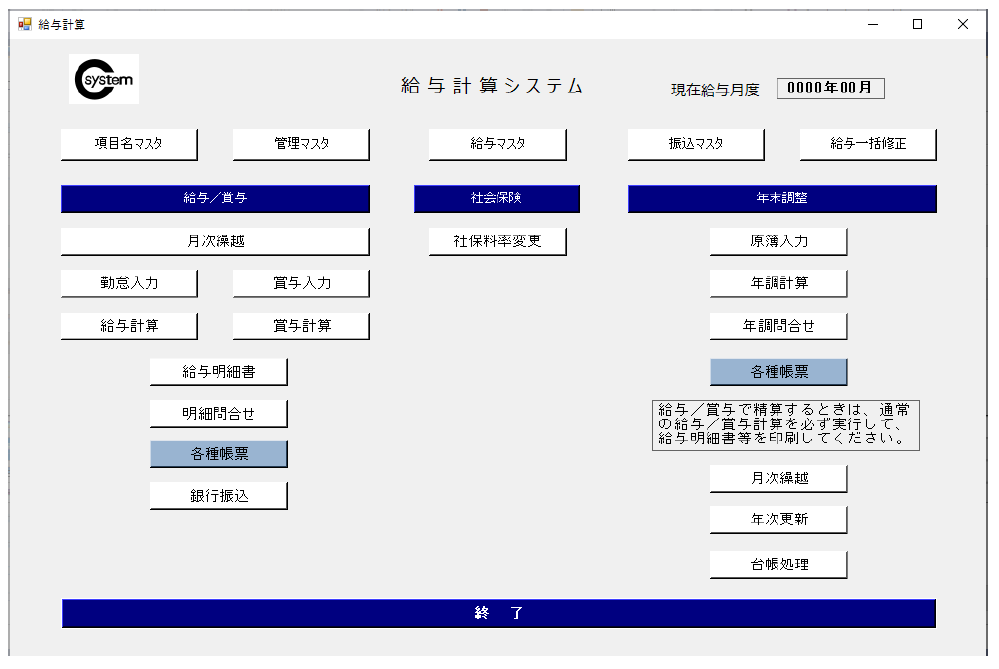The width and height of the screenshot is (999, 669).
Task: Click 月次繰越 under 給与/賞与 section
Action: (x=215, y=241)
